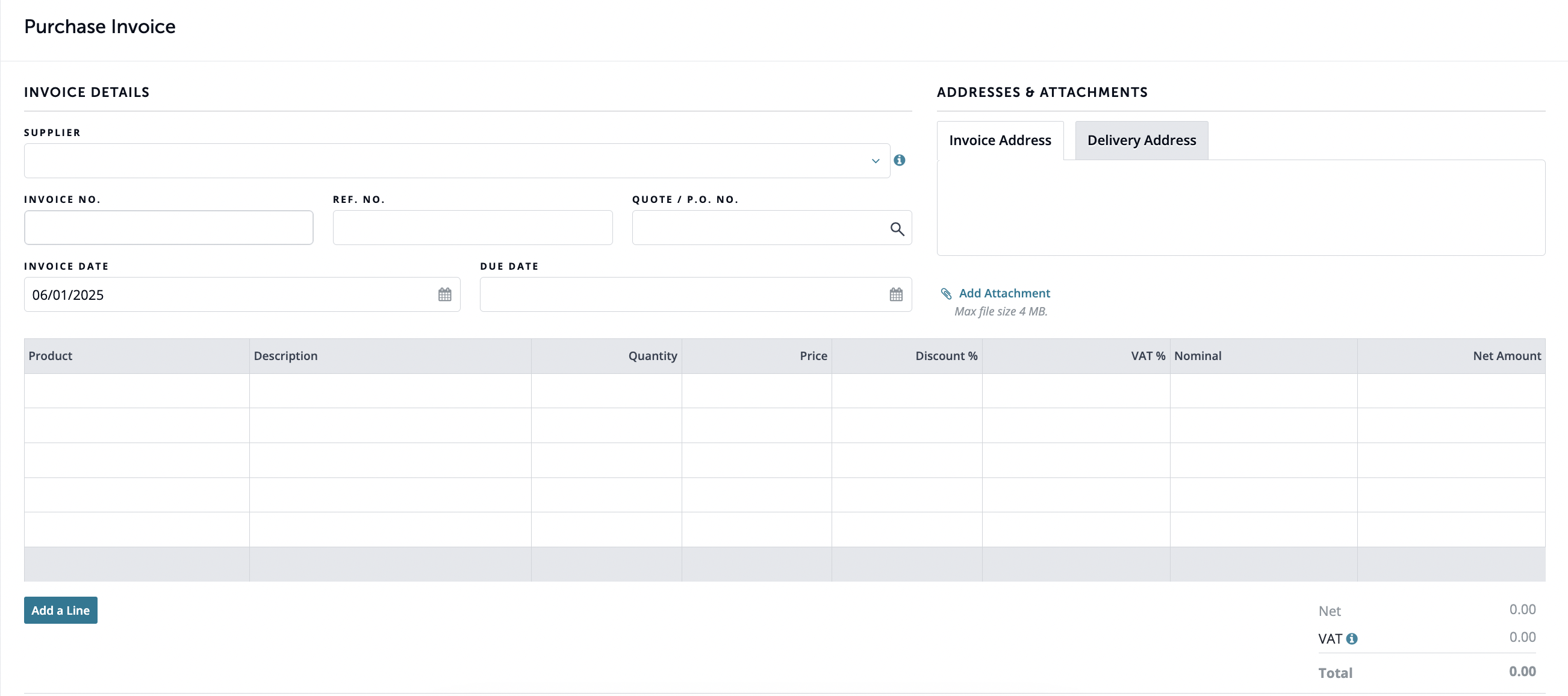1568x696 pixels.
Task: Click the Add a Line button
Action: tap(61, 611)
